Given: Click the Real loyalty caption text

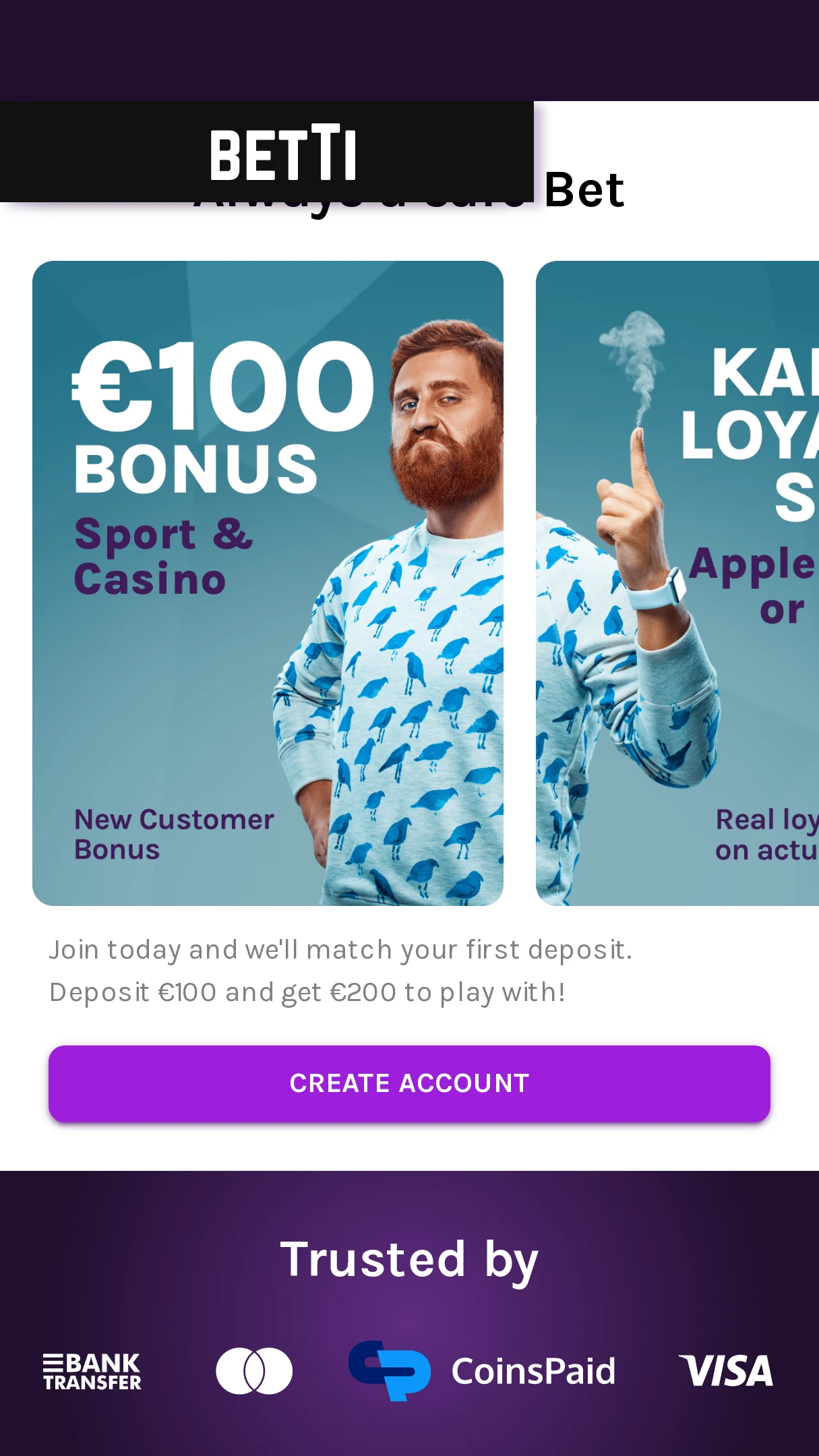Looking at the screenshot, I should coord(767,835).
